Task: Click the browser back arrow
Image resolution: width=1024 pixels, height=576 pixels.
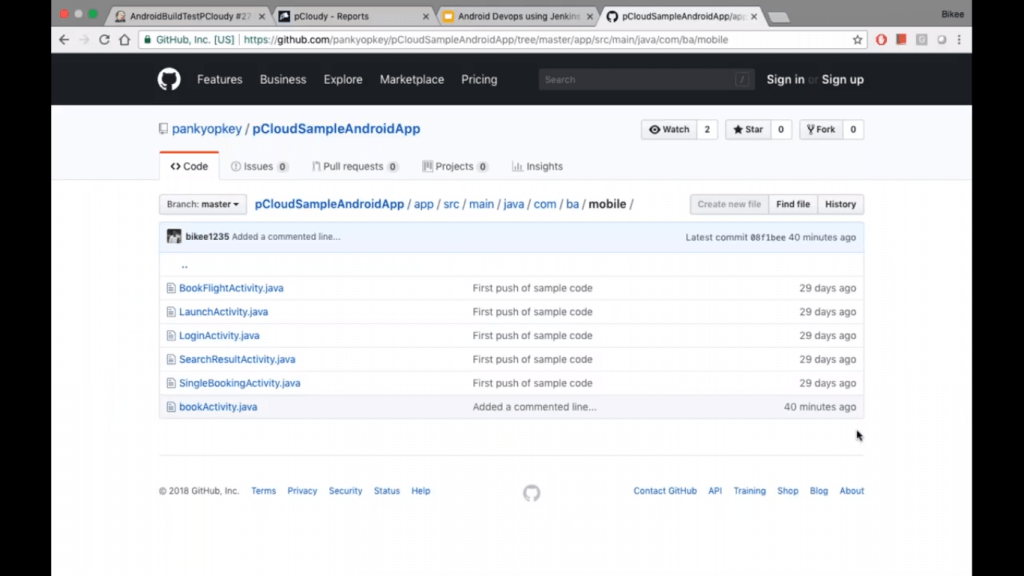Action: click(x=65, y=40)
